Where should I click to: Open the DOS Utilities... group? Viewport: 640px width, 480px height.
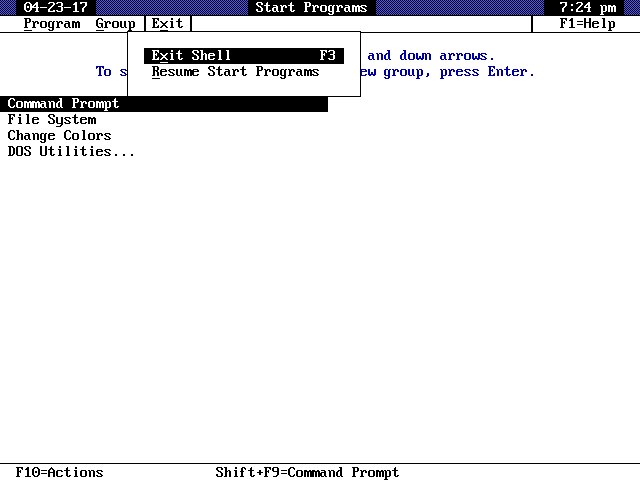tap(71, 152)
